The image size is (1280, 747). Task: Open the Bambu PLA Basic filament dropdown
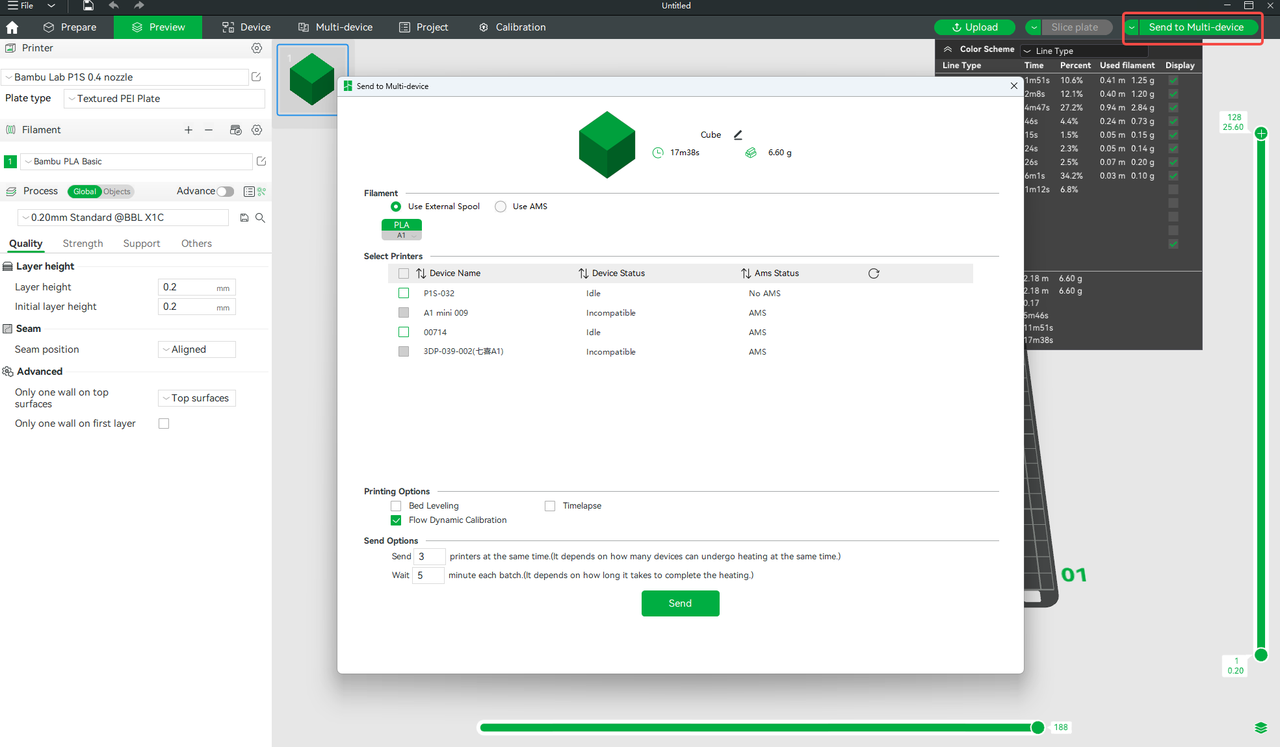(x=136, y=161)
